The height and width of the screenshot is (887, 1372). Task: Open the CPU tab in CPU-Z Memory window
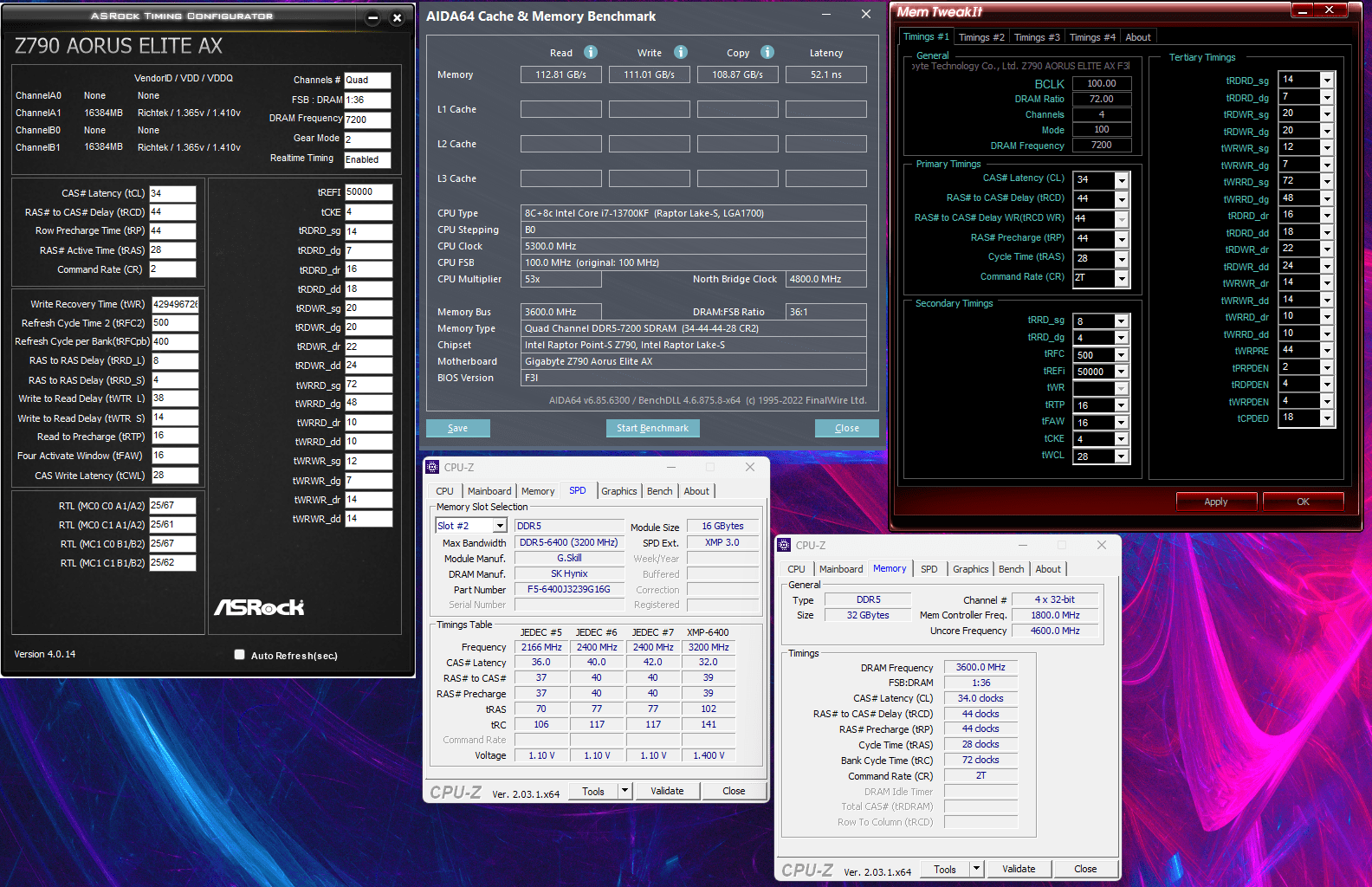pos(796,569)
